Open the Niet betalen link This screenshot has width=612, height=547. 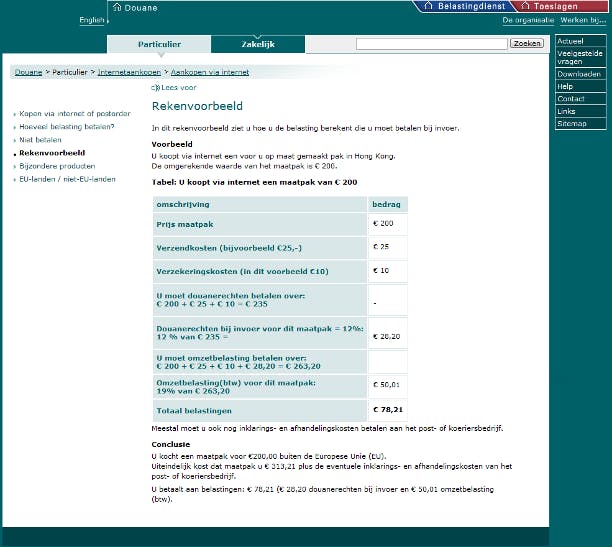[x=40, y=140]
